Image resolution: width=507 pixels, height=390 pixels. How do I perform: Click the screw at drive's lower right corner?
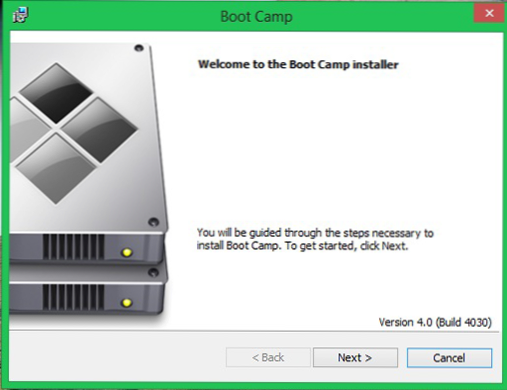coord(153,222)
